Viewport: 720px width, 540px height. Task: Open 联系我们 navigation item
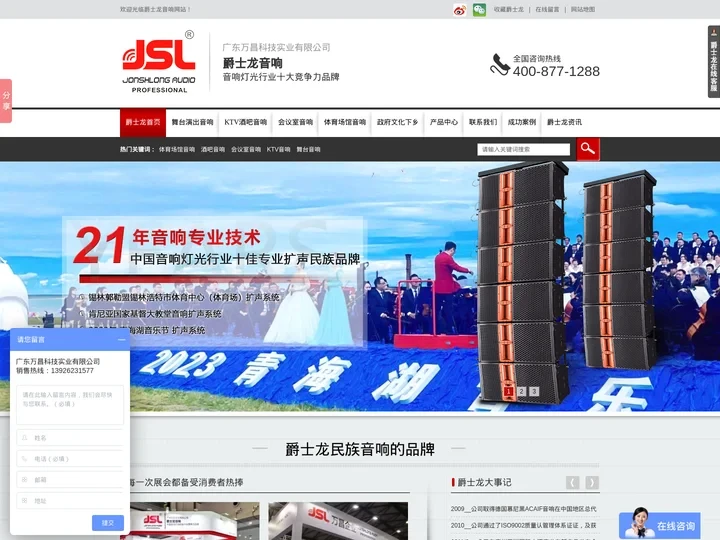(x=483, y=122)
